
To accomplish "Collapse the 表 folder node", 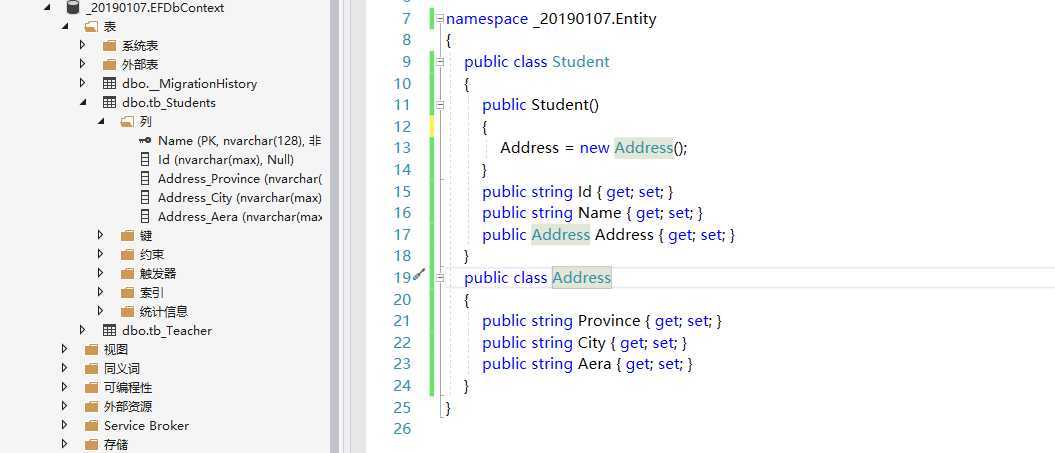I will coord(65,27).
